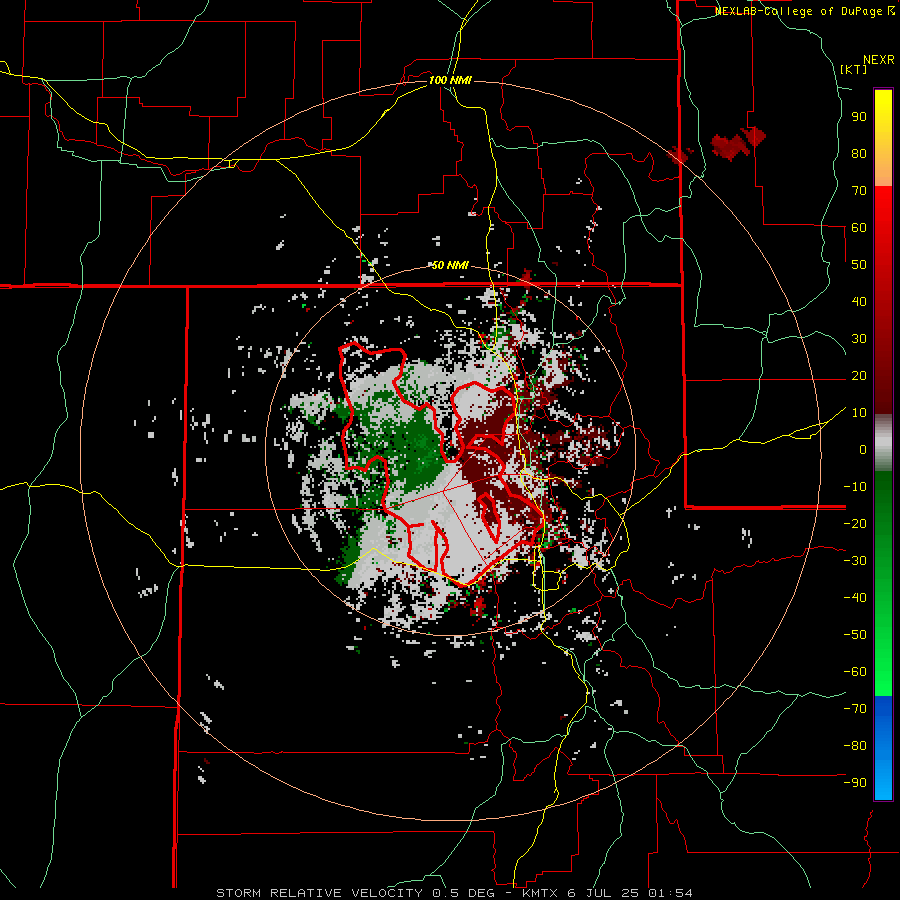
Task: Click the -10 value on the velocity scale
Action: pyautogui.click(x=855, y=487)
